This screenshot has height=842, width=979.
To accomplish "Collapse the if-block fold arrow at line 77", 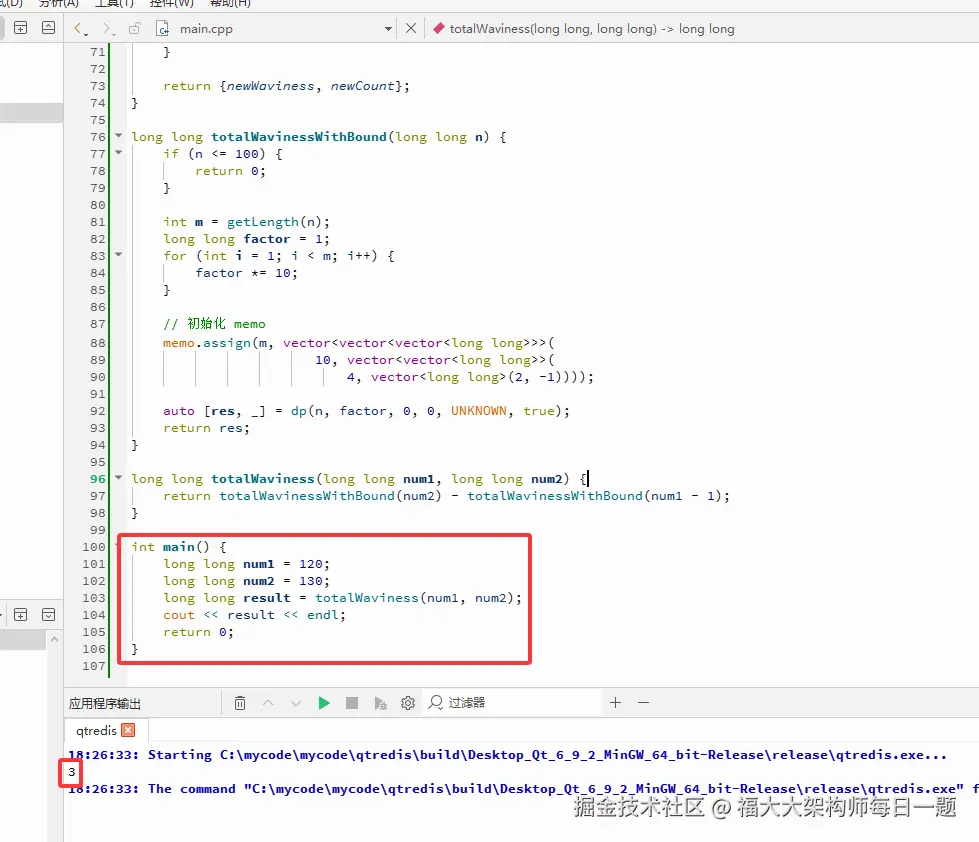I will pyautogui.click(x=119, y=152).
